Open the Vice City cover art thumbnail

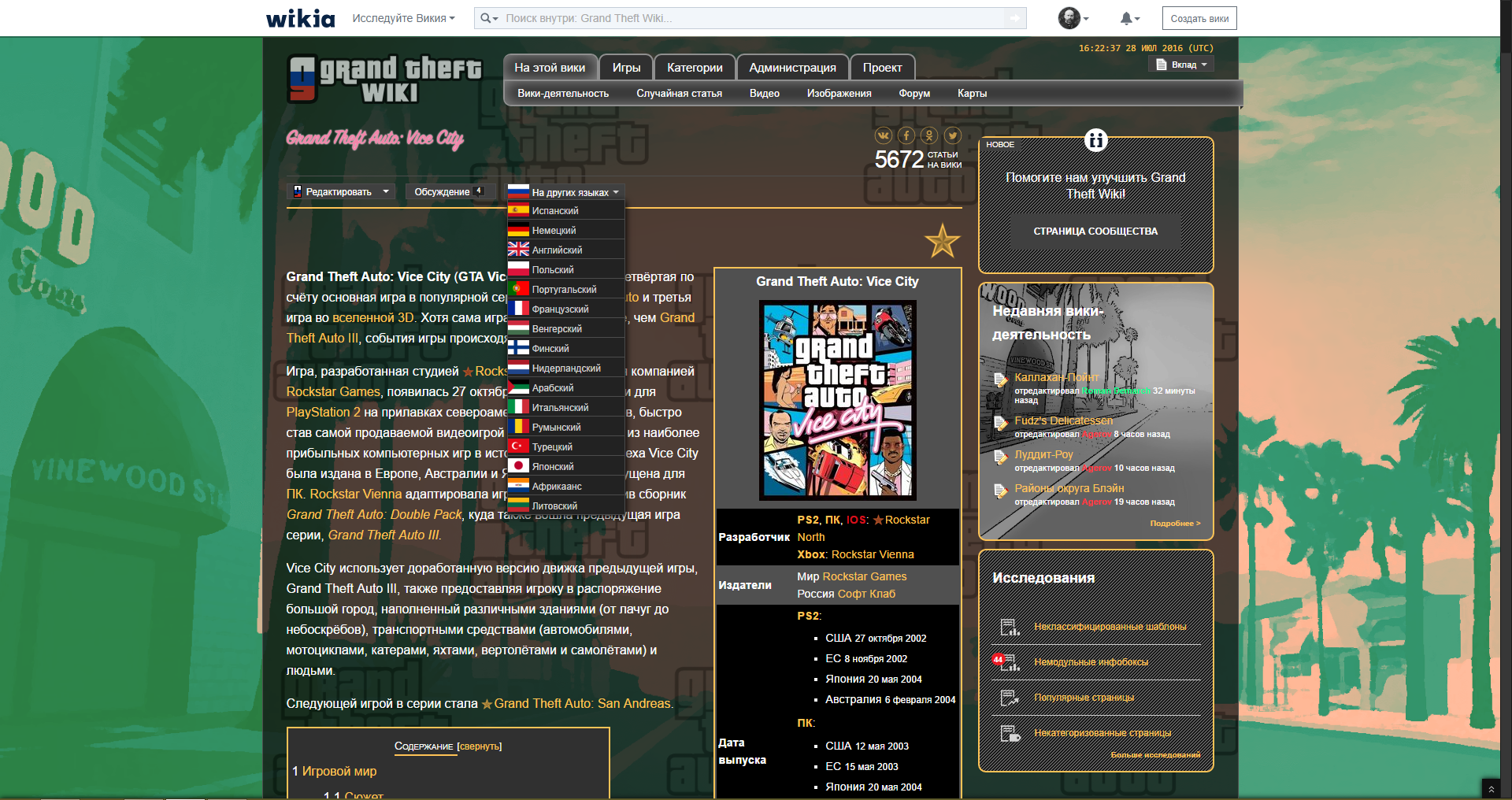(837, 400)
